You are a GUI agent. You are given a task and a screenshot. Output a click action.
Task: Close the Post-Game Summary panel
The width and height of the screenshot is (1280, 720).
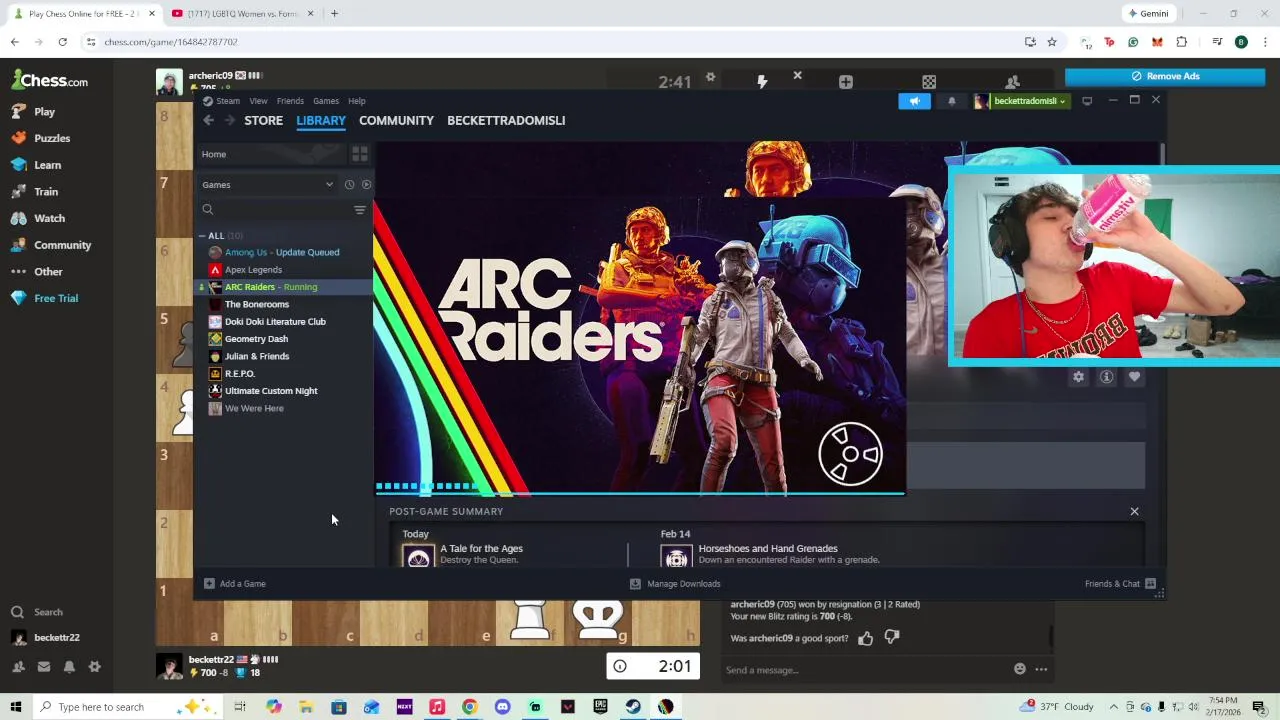coord(1134,511)
